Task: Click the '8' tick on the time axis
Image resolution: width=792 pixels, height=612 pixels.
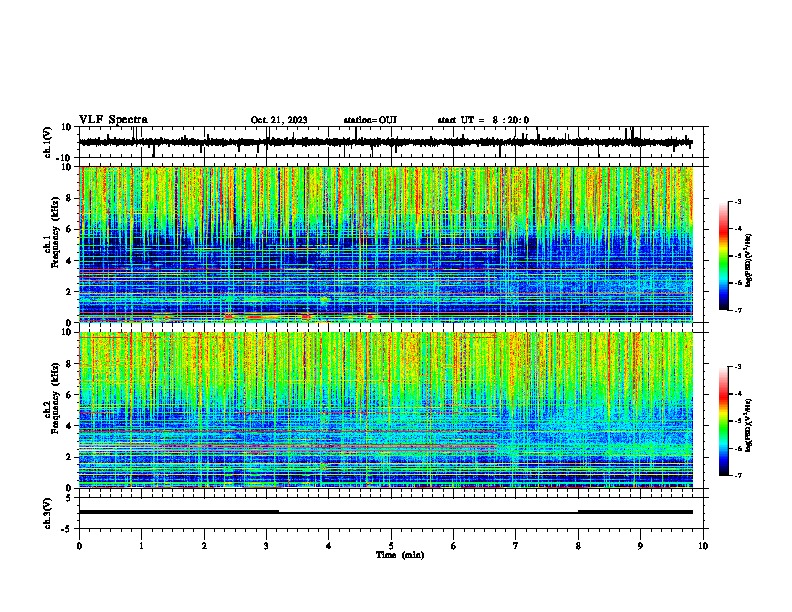Action: 578,546
